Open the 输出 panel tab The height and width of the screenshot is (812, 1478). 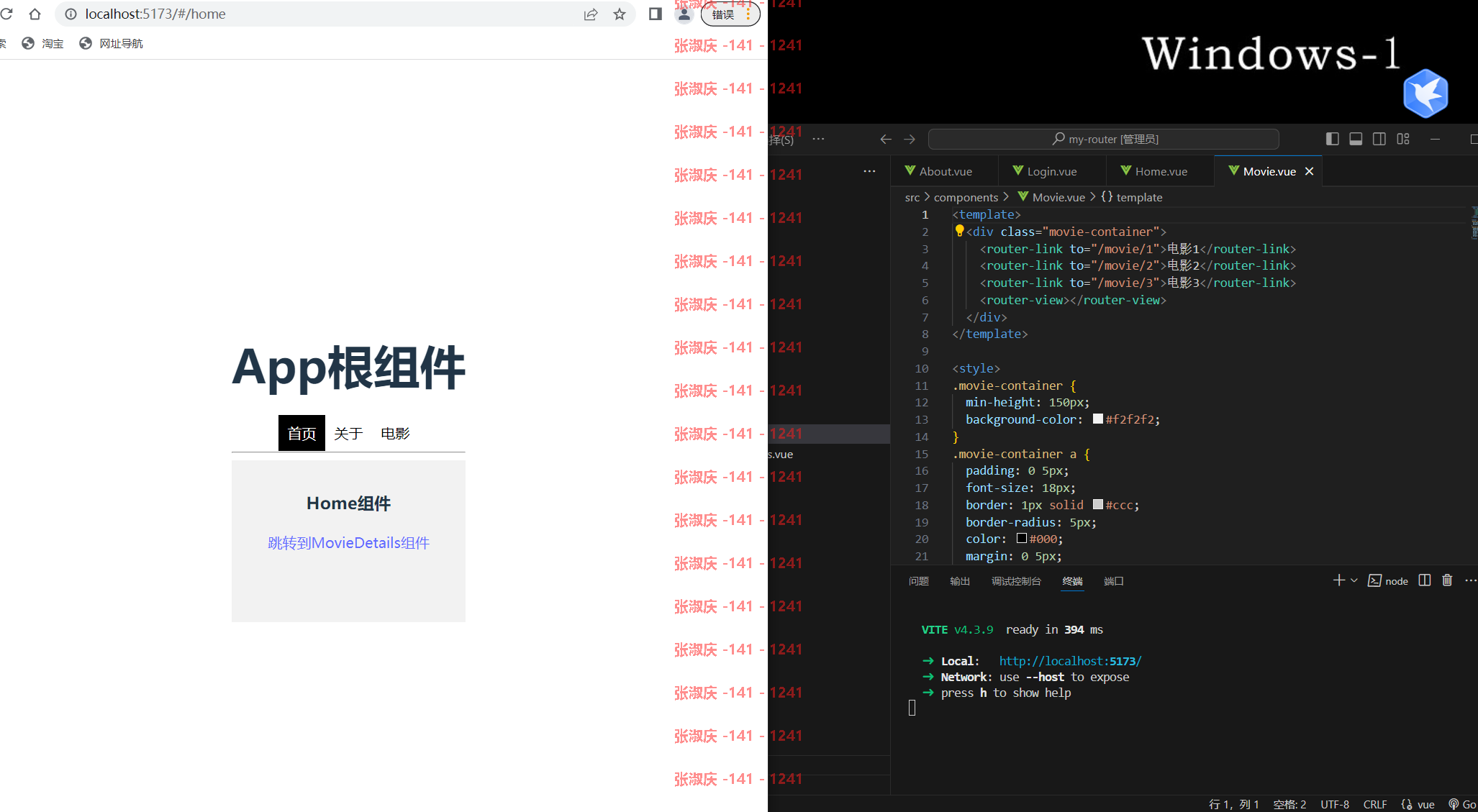click(960, 580)
